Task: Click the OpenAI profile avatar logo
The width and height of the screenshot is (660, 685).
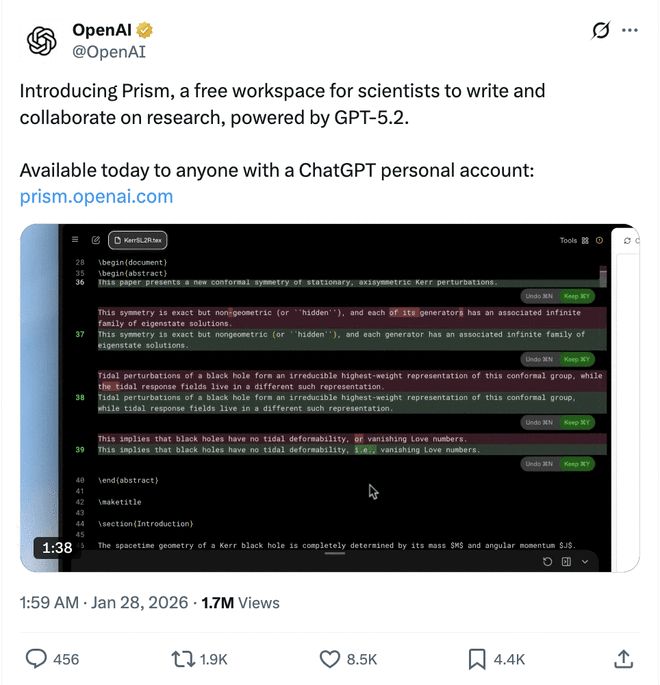Action: [x=42, y=40]
